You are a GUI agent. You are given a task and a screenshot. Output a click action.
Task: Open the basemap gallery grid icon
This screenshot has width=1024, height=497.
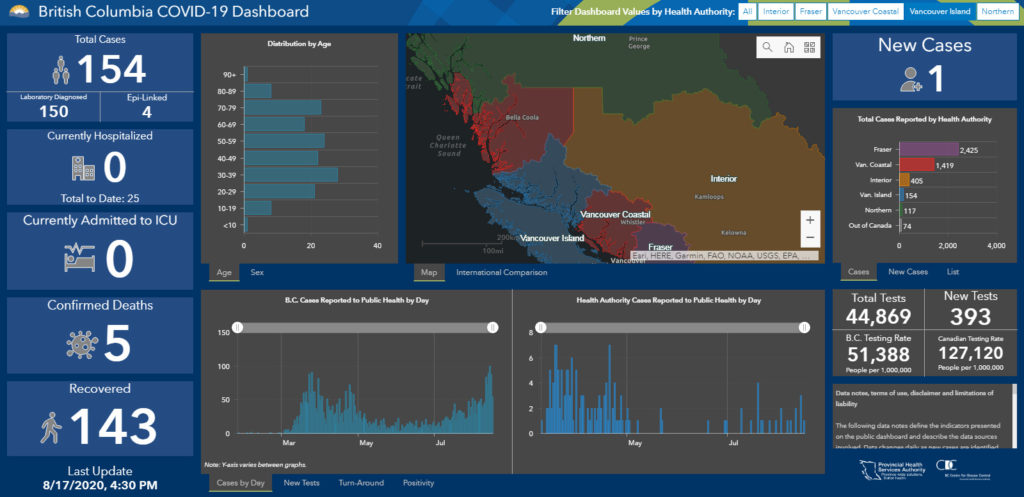click(x=809, y=47)
